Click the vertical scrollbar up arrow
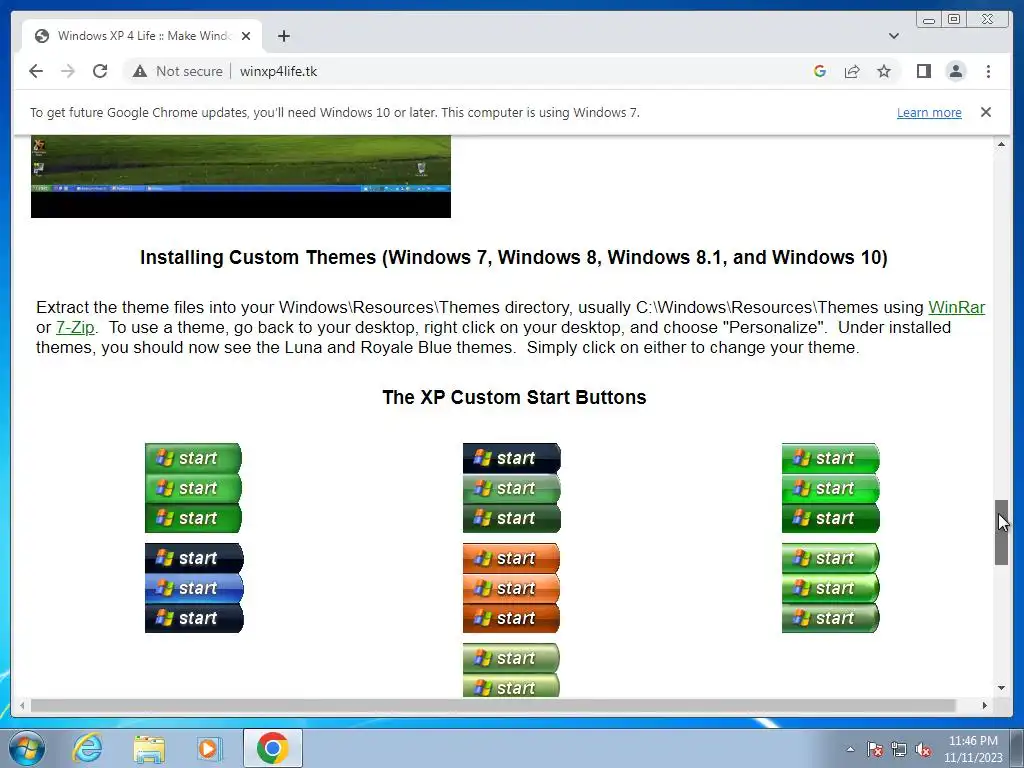 pyautogui.click(x=1001, y=144)
